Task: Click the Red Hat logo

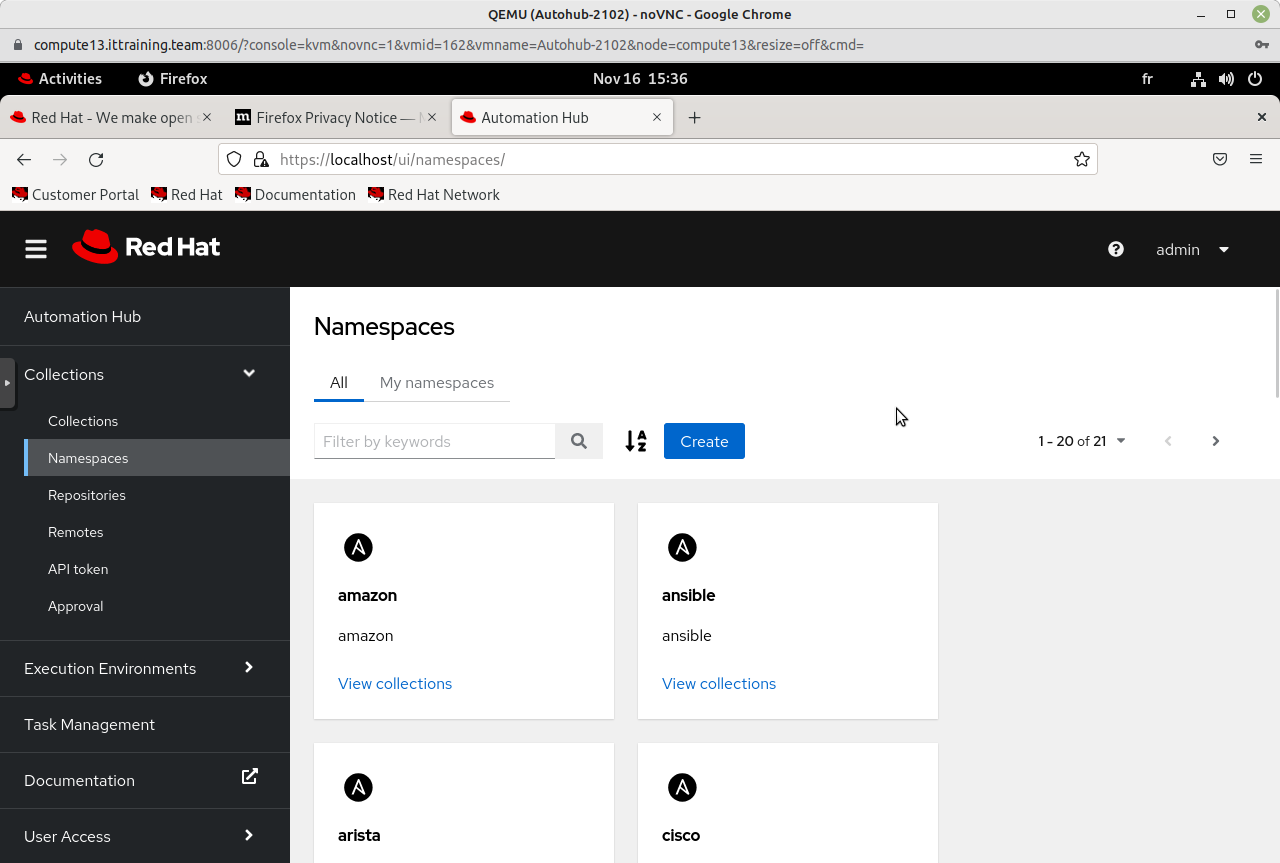Action: [146, 247]
